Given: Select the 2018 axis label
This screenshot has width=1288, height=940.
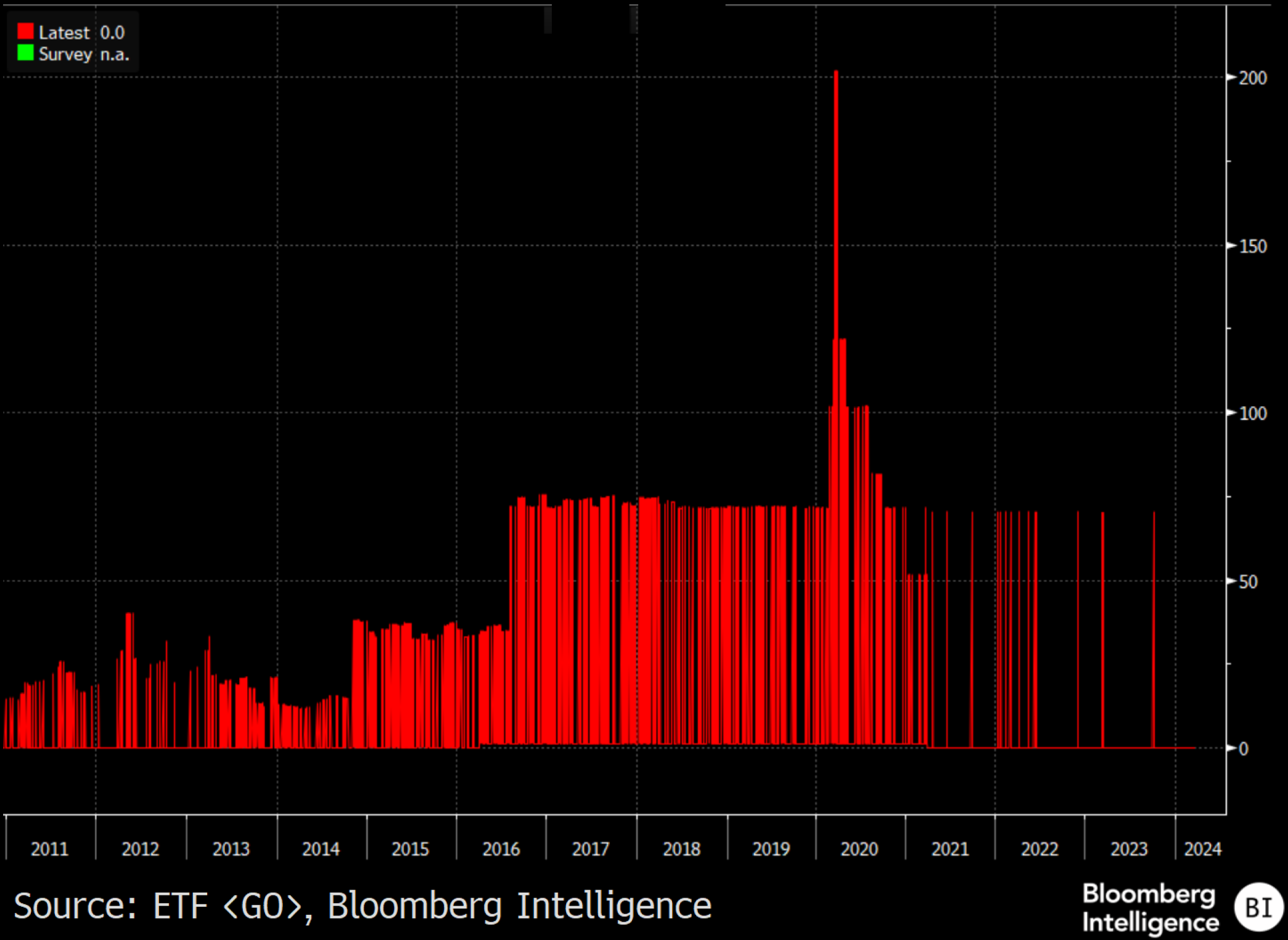Looking at the screenshot, I should (681, 849).
